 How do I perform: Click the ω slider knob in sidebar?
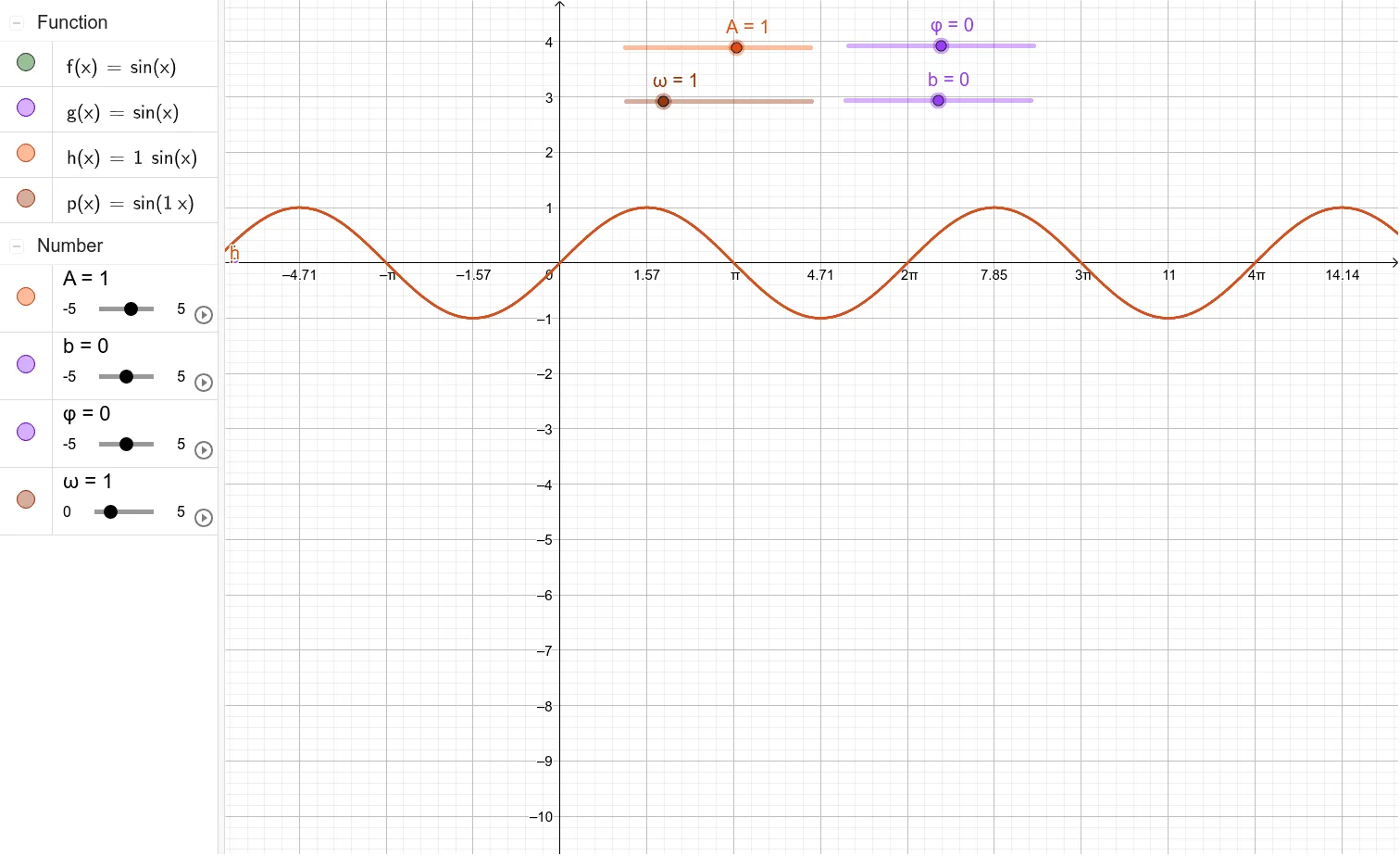(x=111, y=511)
